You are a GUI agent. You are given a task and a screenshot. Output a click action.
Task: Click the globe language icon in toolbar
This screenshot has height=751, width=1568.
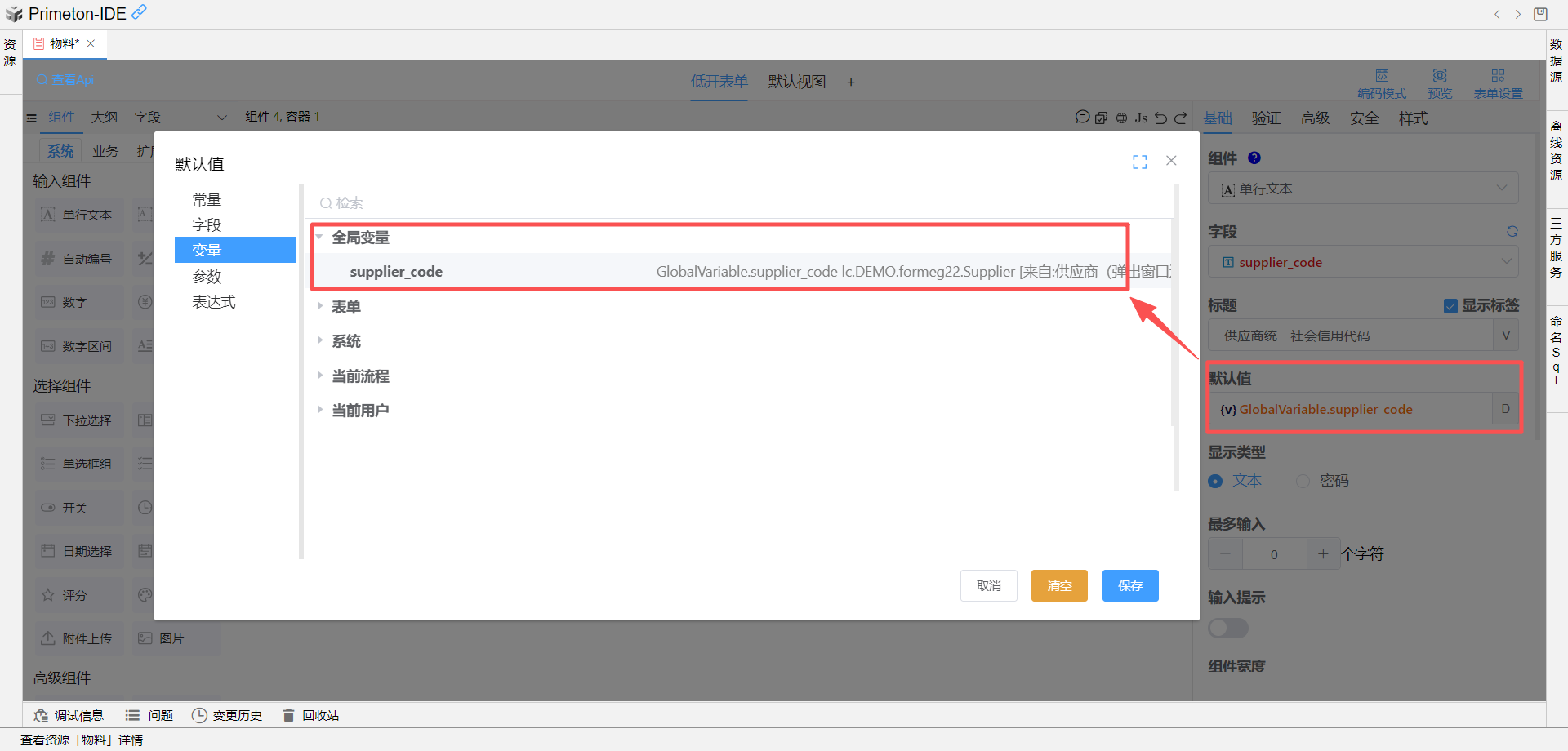1121,118
